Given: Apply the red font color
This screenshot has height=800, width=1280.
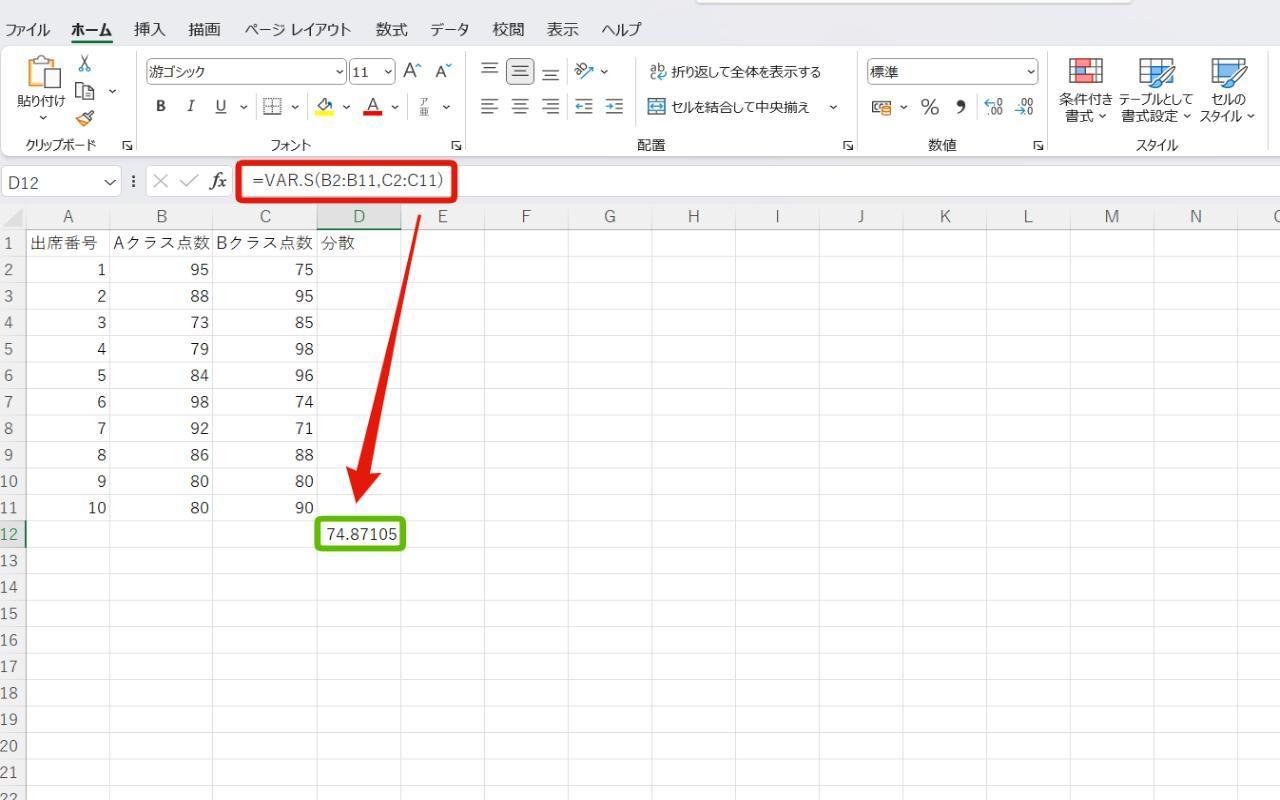Looking at the screenshot, I should point(373,107).
